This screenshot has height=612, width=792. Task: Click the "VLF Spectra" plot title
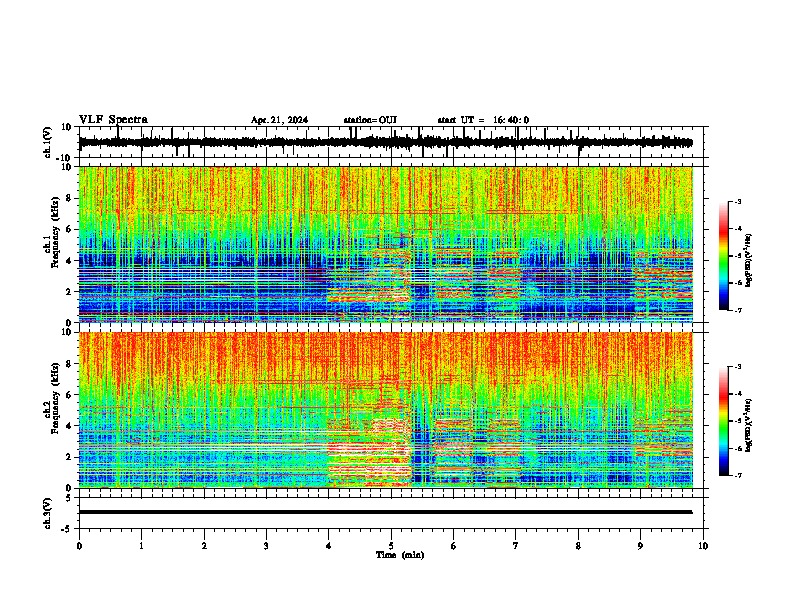pos(113,120)
